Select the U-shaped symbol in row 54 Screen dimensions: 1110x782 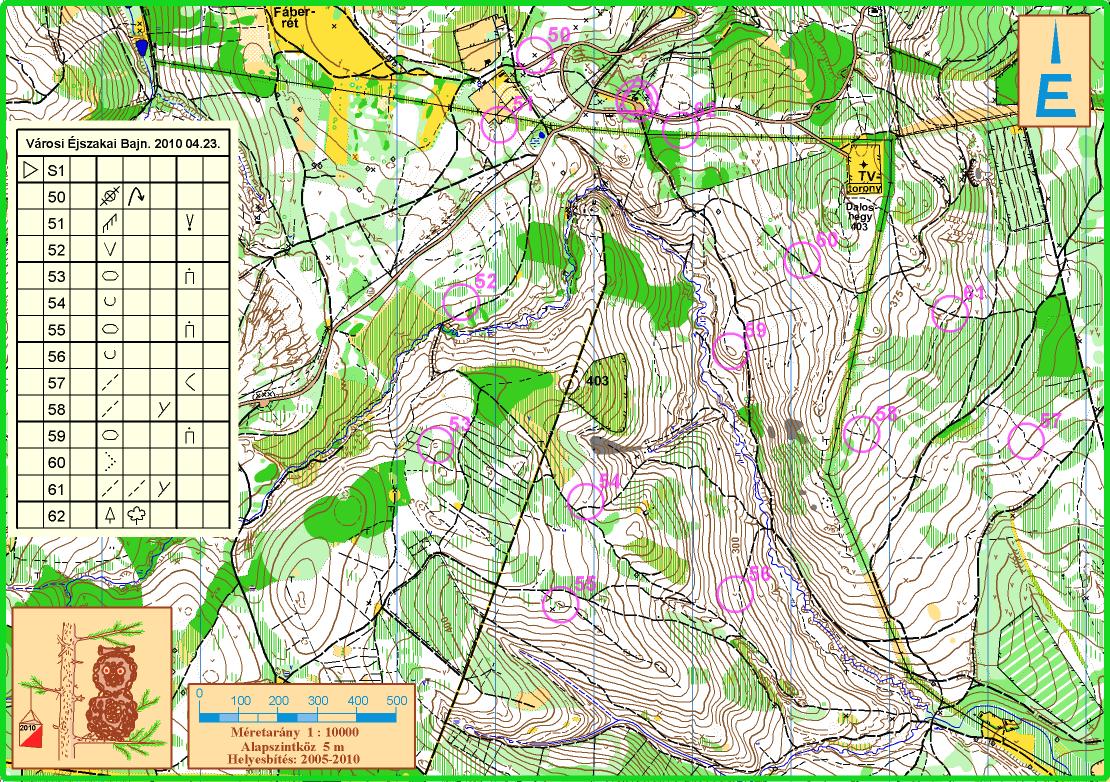tap(110, 303)
